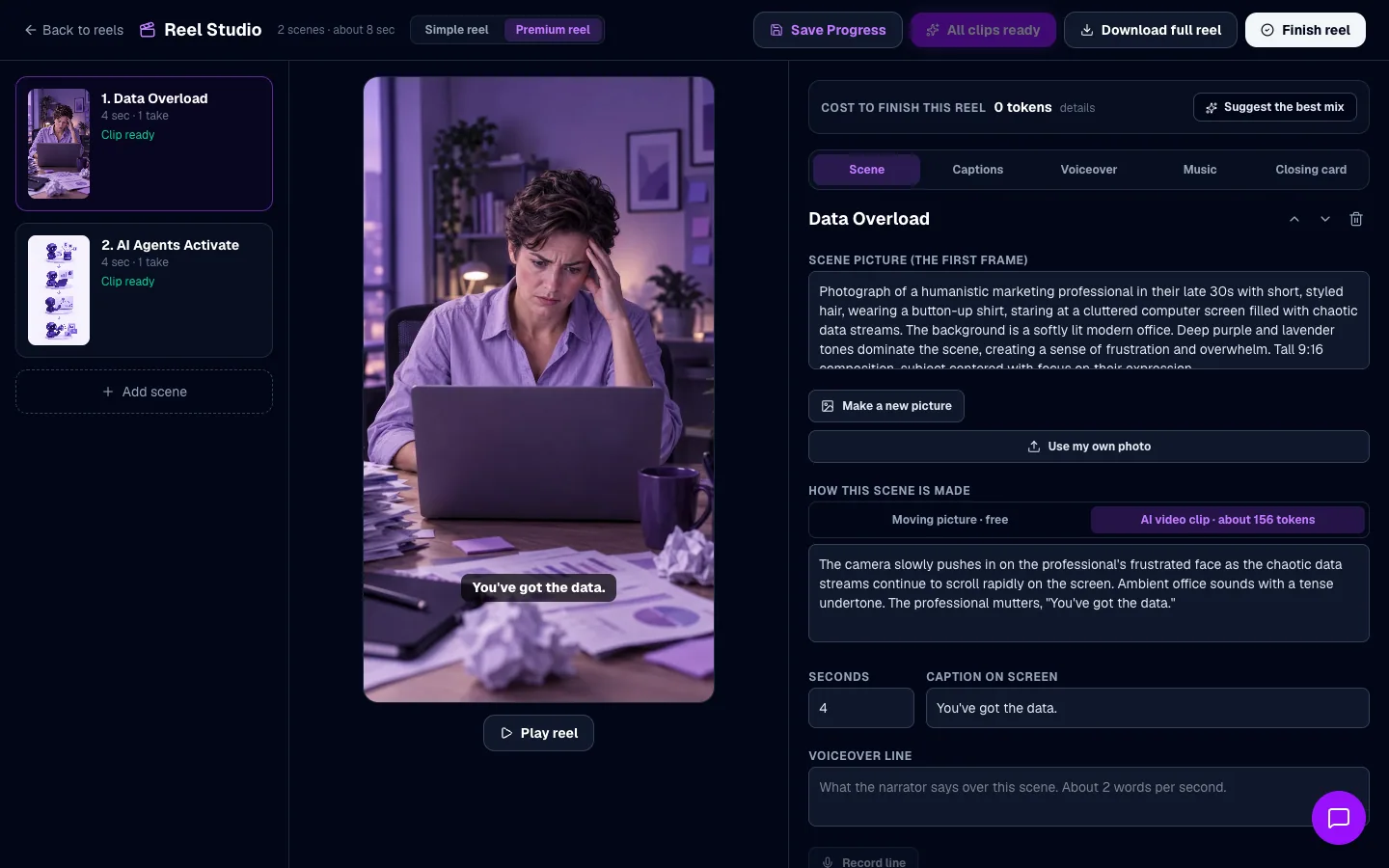The height and width of the screenshot is (868, 1389).
Task: Make a new picture for scene
Action: (x=885, y=406)
